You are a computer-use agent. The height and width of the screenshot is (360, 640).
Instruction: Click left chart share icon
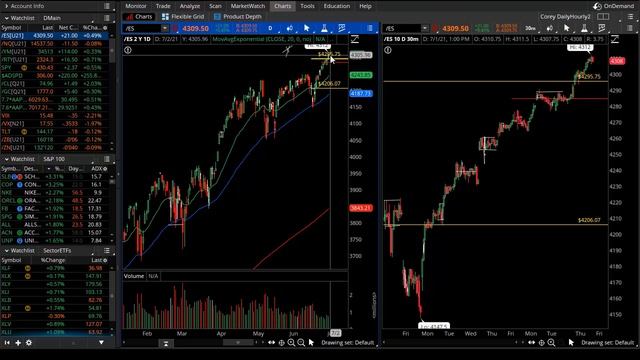tap(289, 28)
